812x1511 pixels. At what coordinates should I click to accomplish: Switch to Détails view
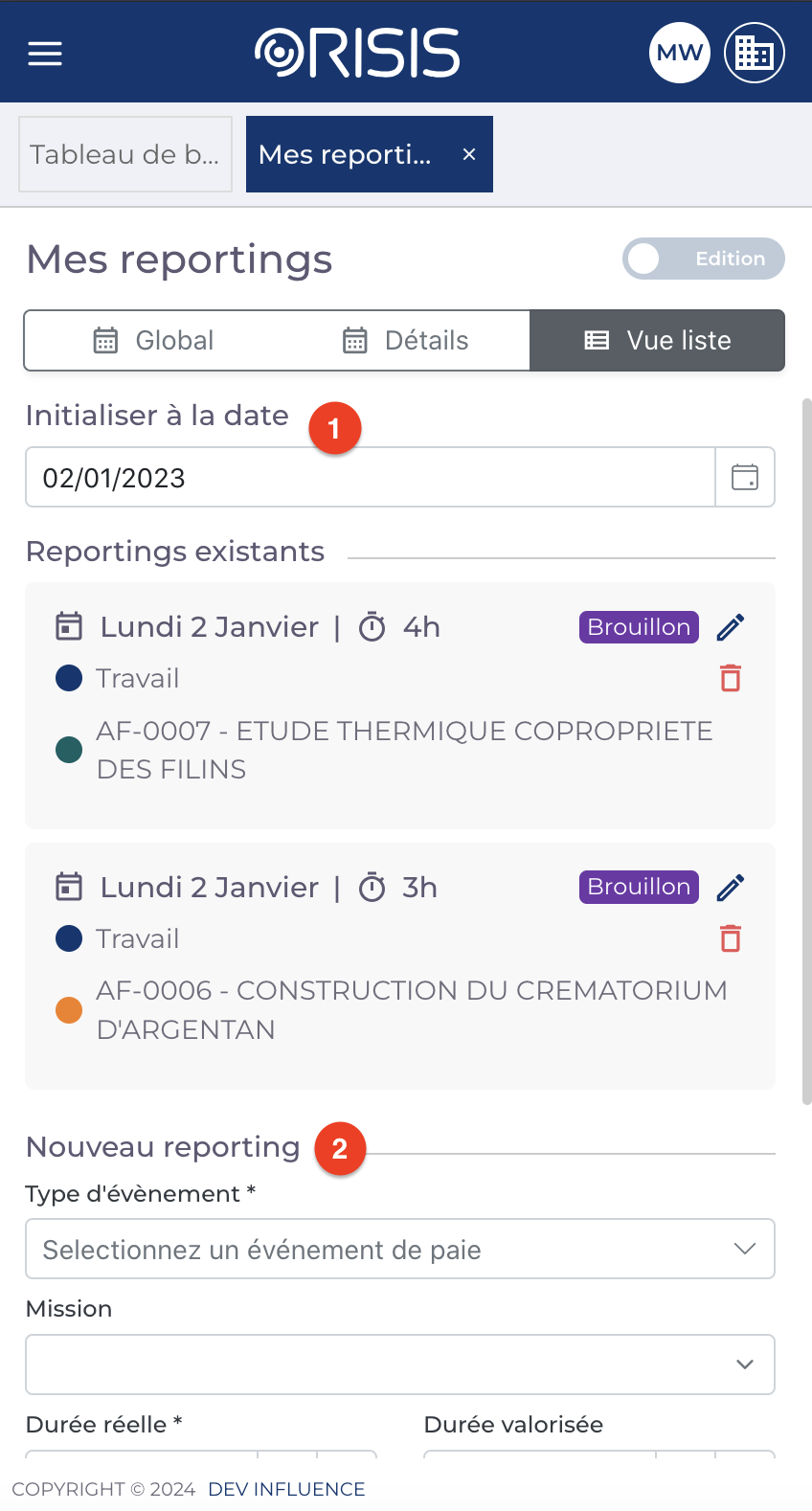pos(406,340)
